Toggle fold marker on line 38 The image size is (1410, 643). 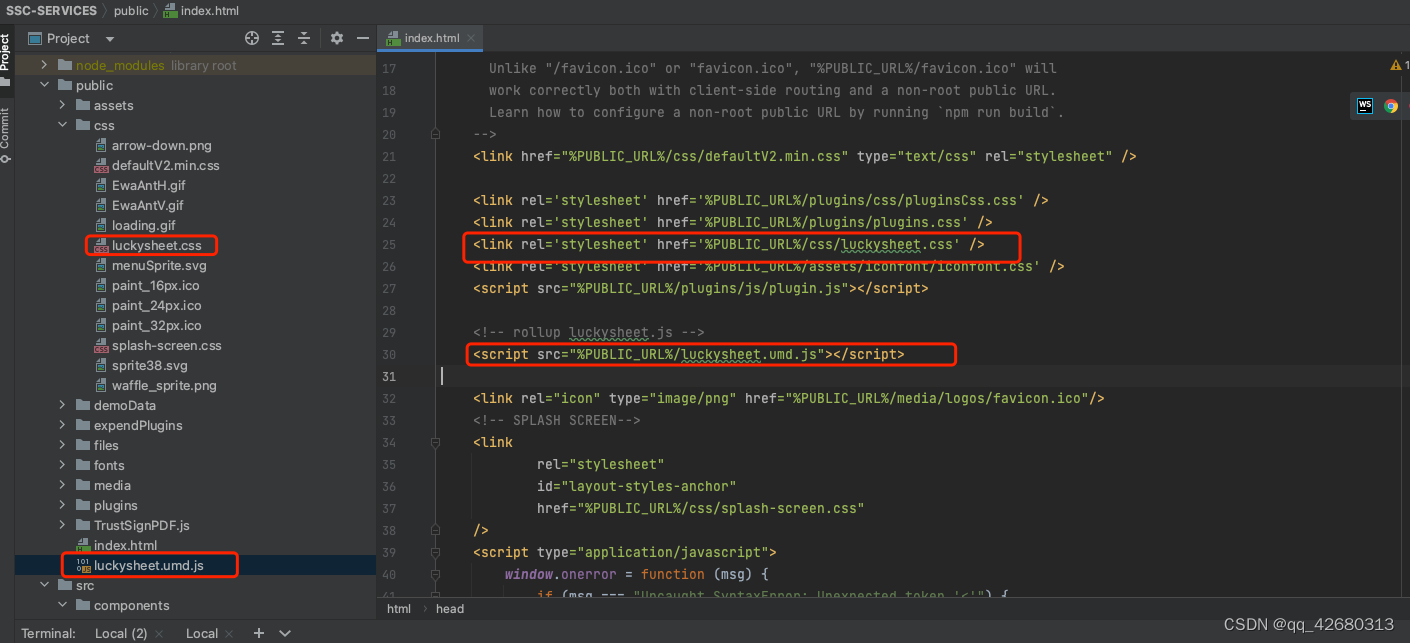tap(435, 530)
